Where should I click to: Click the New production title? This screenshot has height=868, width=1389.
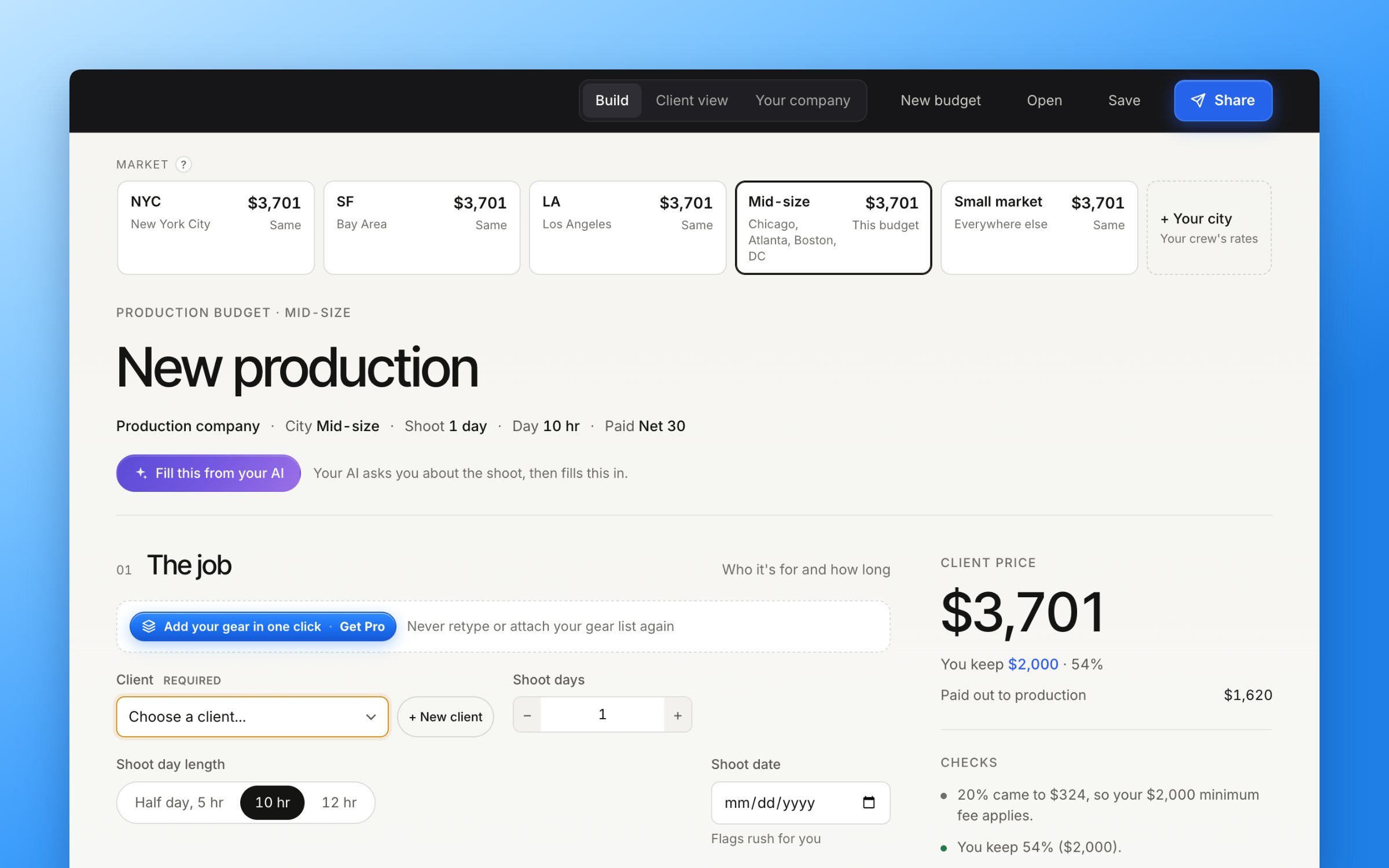coord(297,368)
